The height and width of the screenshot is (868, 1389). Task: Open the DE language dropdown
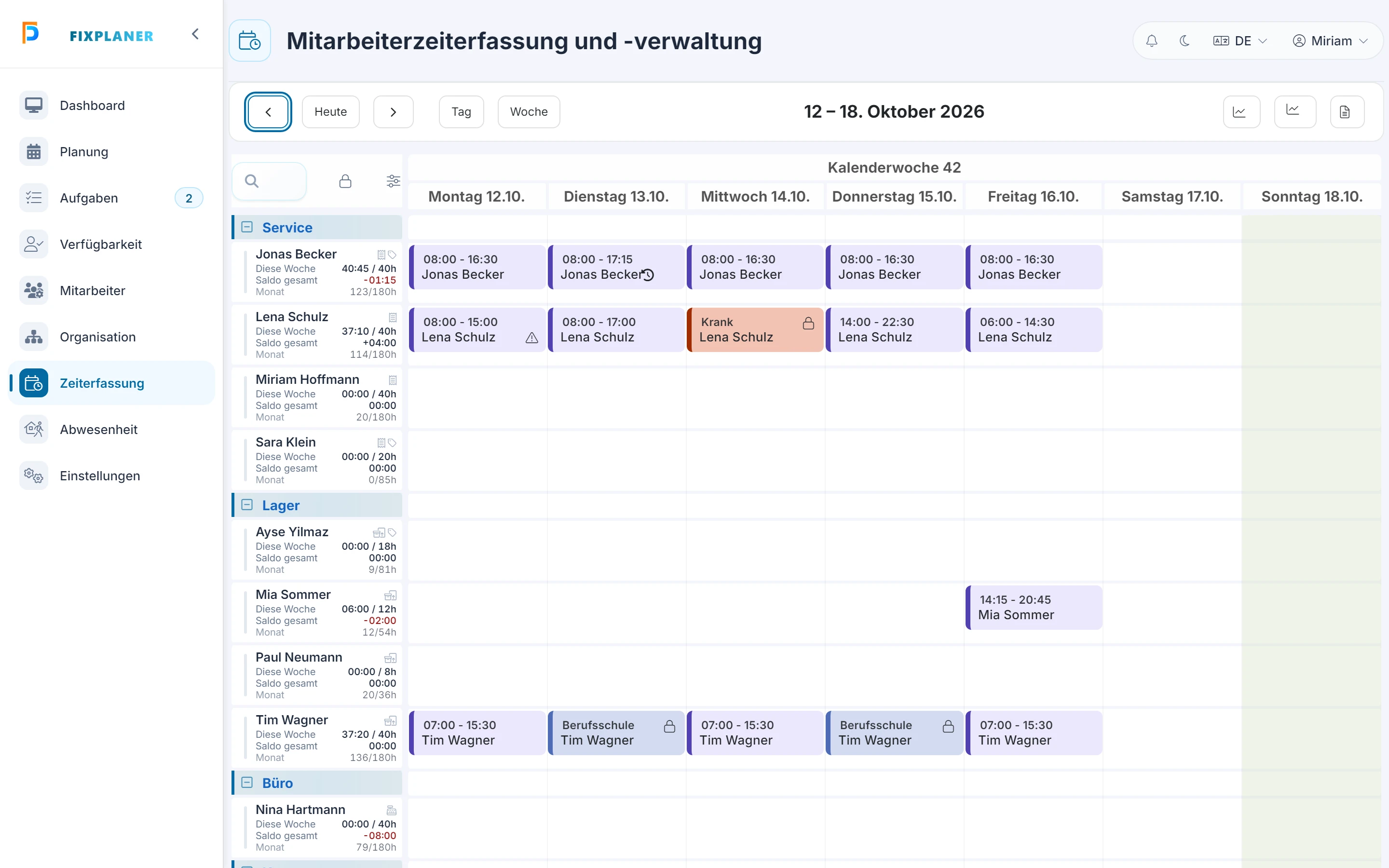(x=1240, y=41)
